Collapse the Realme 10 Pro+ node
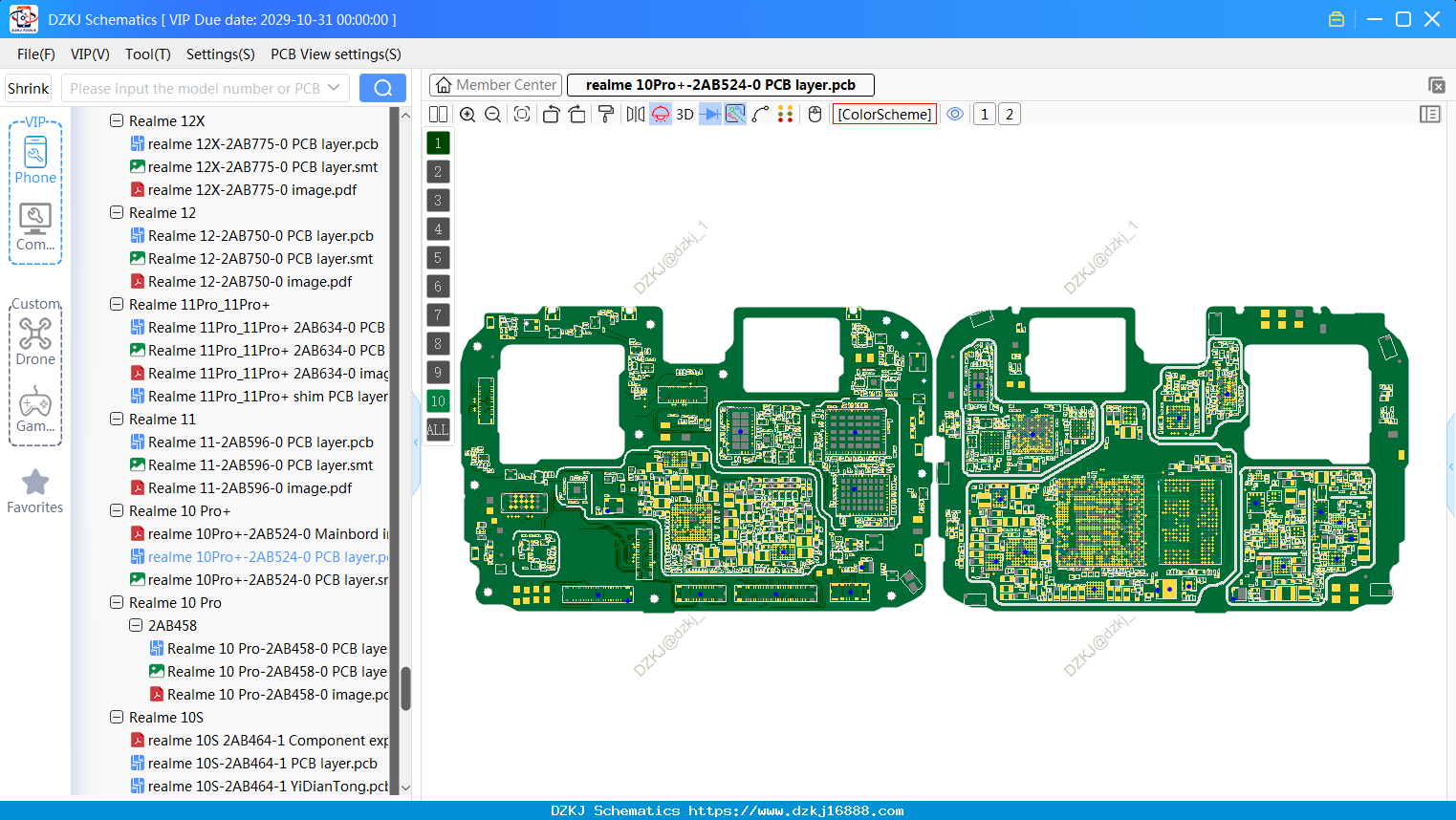The width and height of the screenshot is (1456, 820). click(x=117, y=511)
